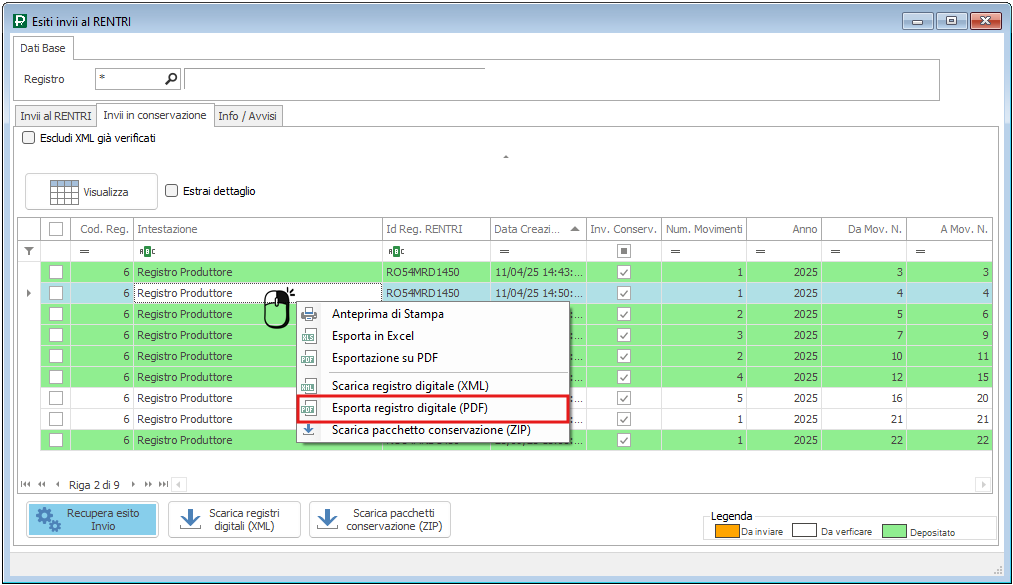Viewport: 1013px width, 585px height.
Task: Click the PDF icon next to Esportazione su PDF
Action: [310, 358]
